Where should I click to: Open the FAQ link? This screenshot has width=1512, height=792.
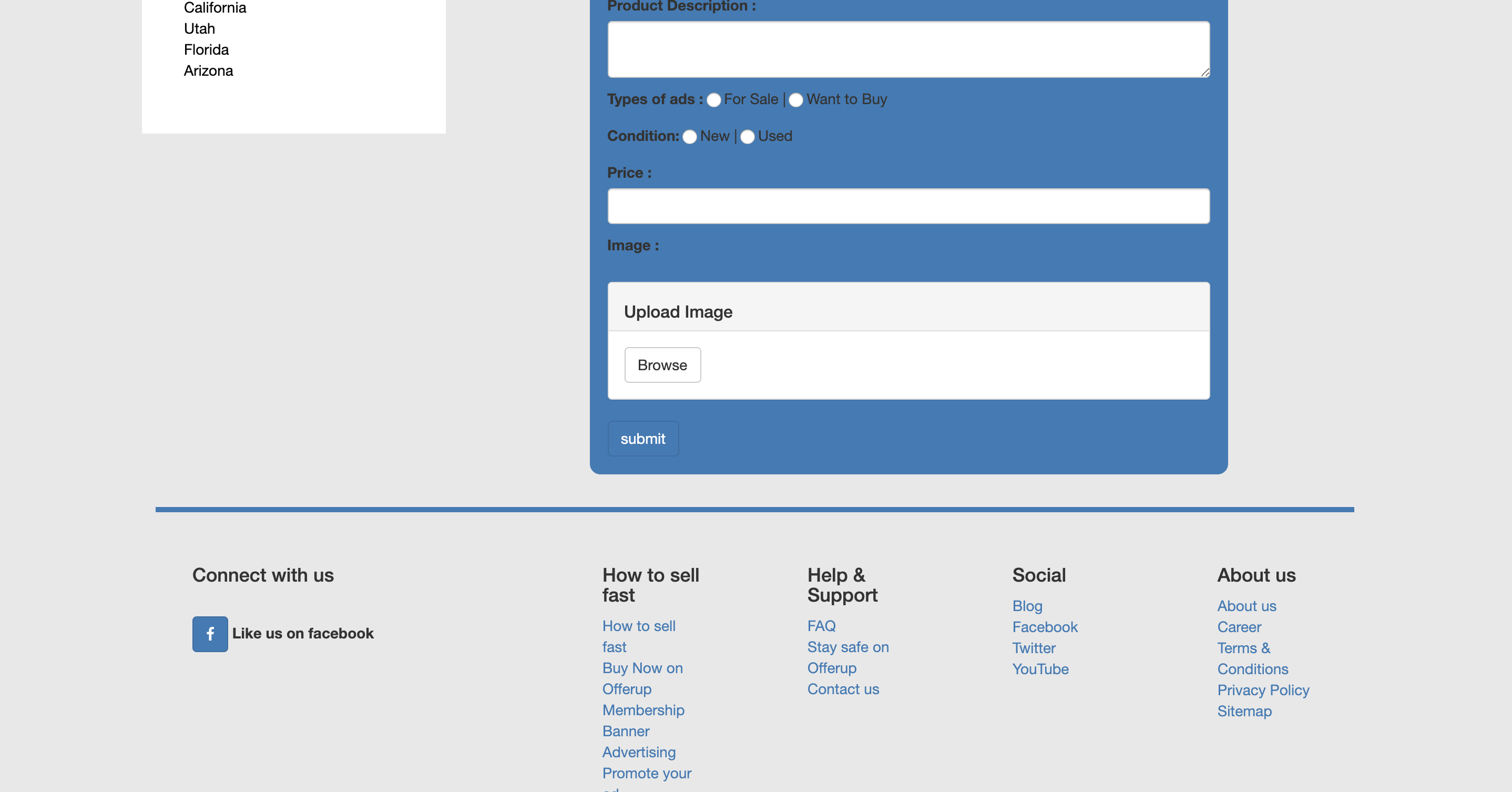click(x=821, y=626)
